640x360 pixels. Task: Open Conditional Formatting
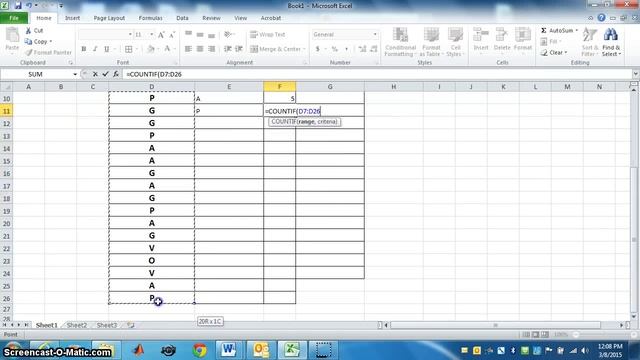tap(400, 42)
